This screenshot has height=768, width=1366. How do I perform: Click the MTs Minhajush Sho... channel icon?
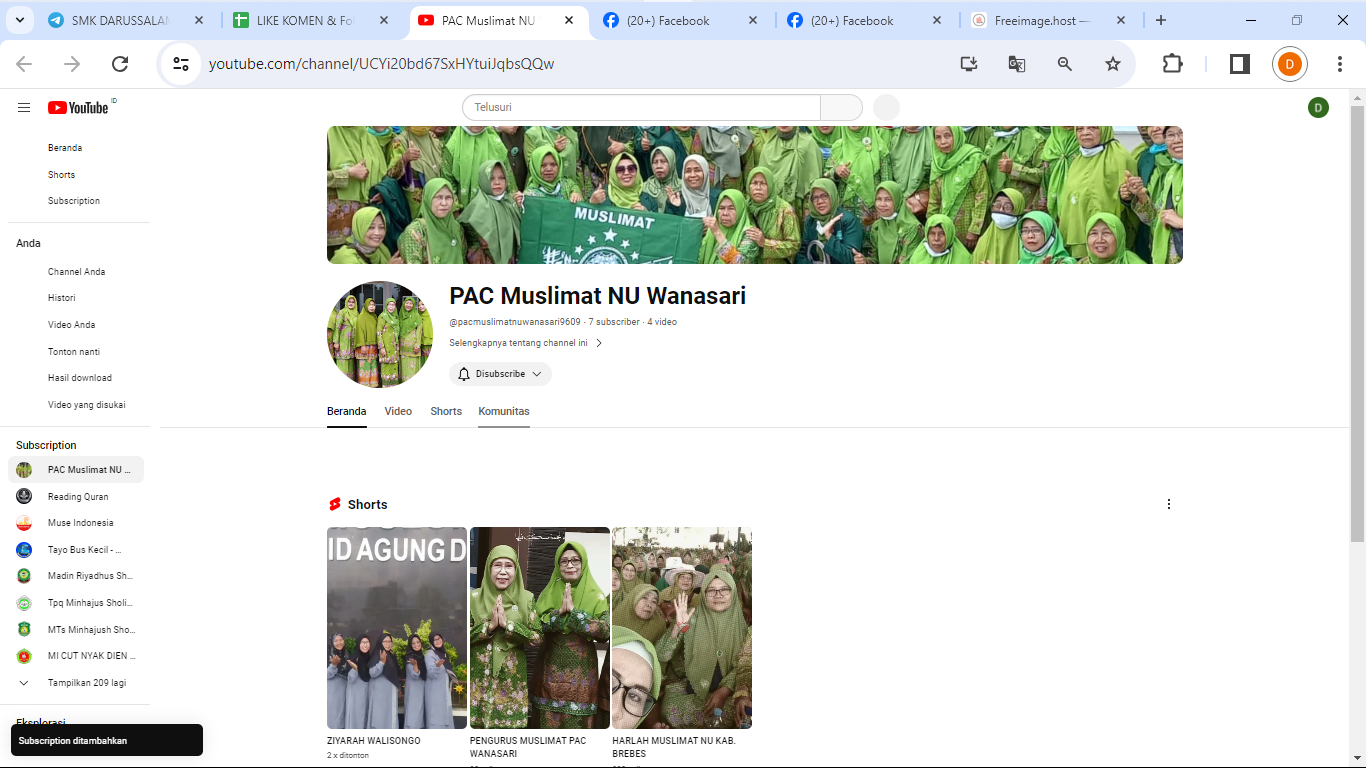click(x=24, y=630)
